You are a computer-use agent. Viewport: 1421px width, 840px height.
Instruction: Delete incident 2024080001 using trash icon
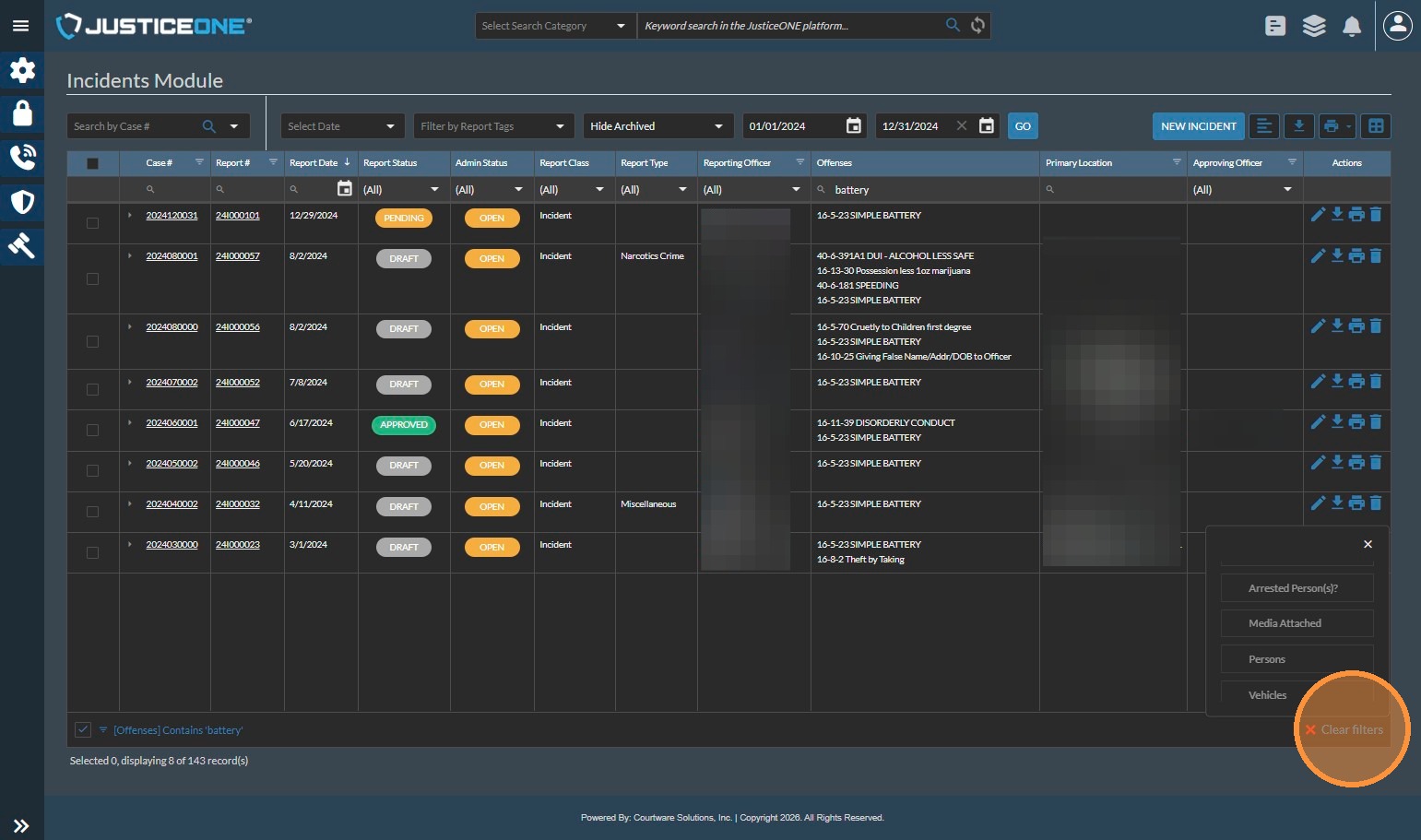click(1376, 255)
